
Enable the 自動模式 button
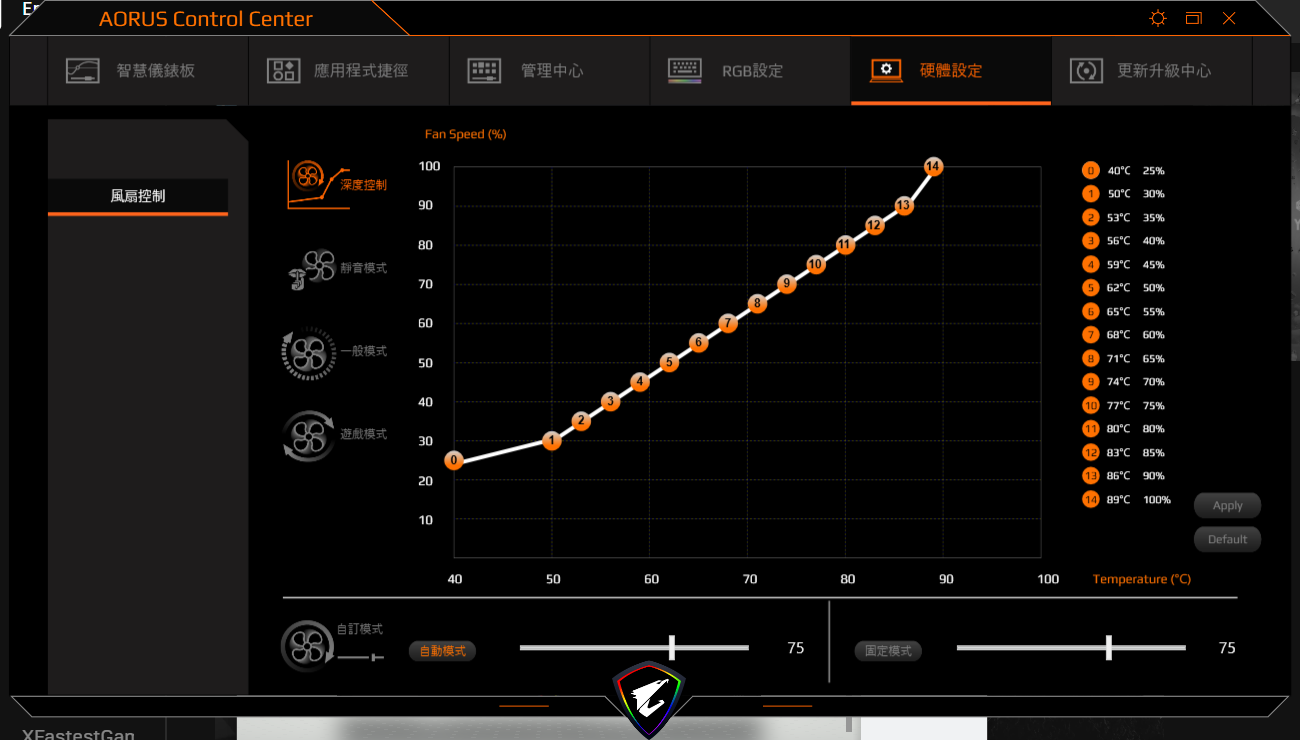[x=442, y=651]
